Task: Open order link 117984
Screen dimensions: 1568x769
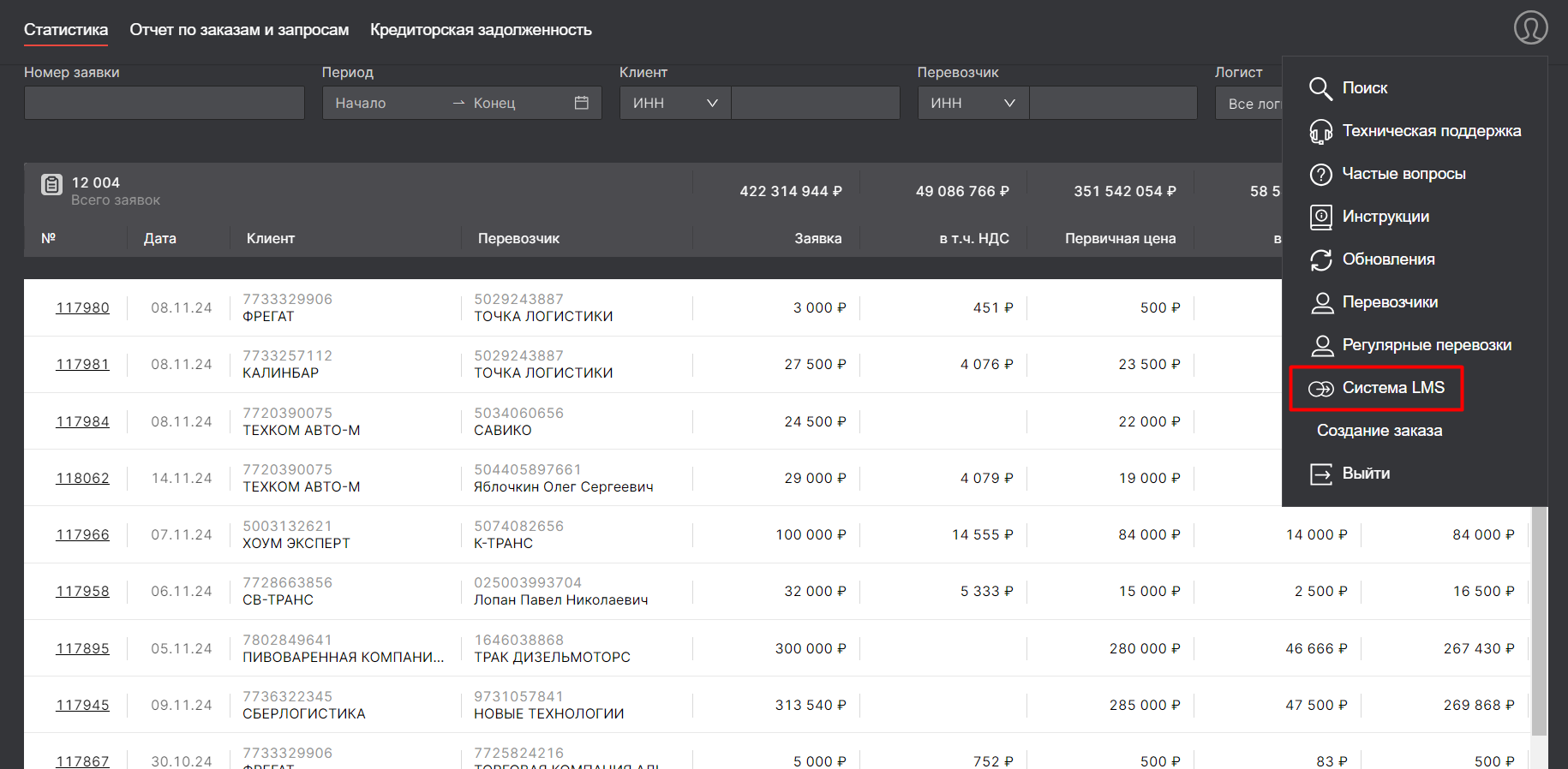Action: coord(82,421)
